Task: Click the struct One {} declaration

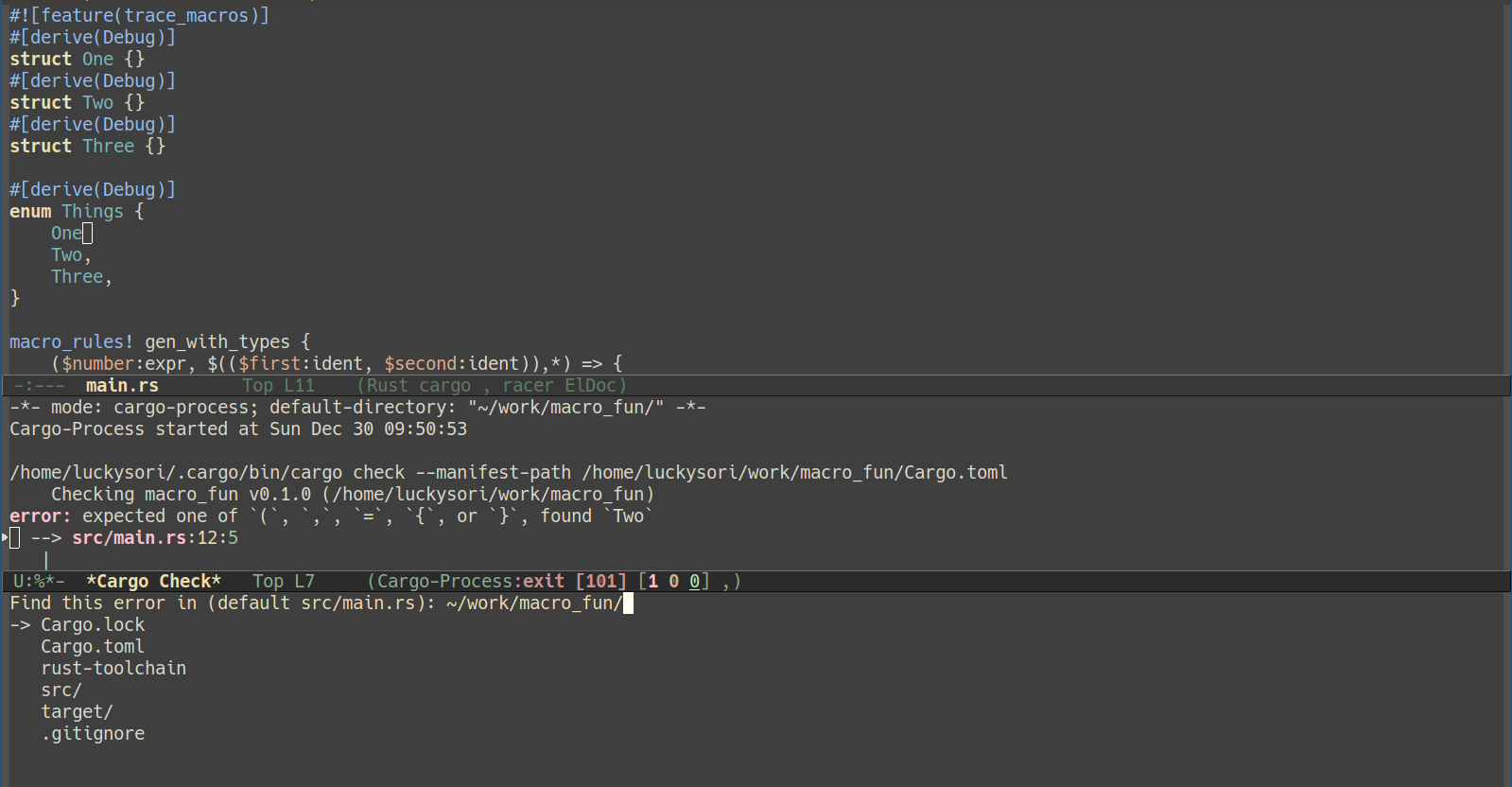Action: tap(78, 60)
